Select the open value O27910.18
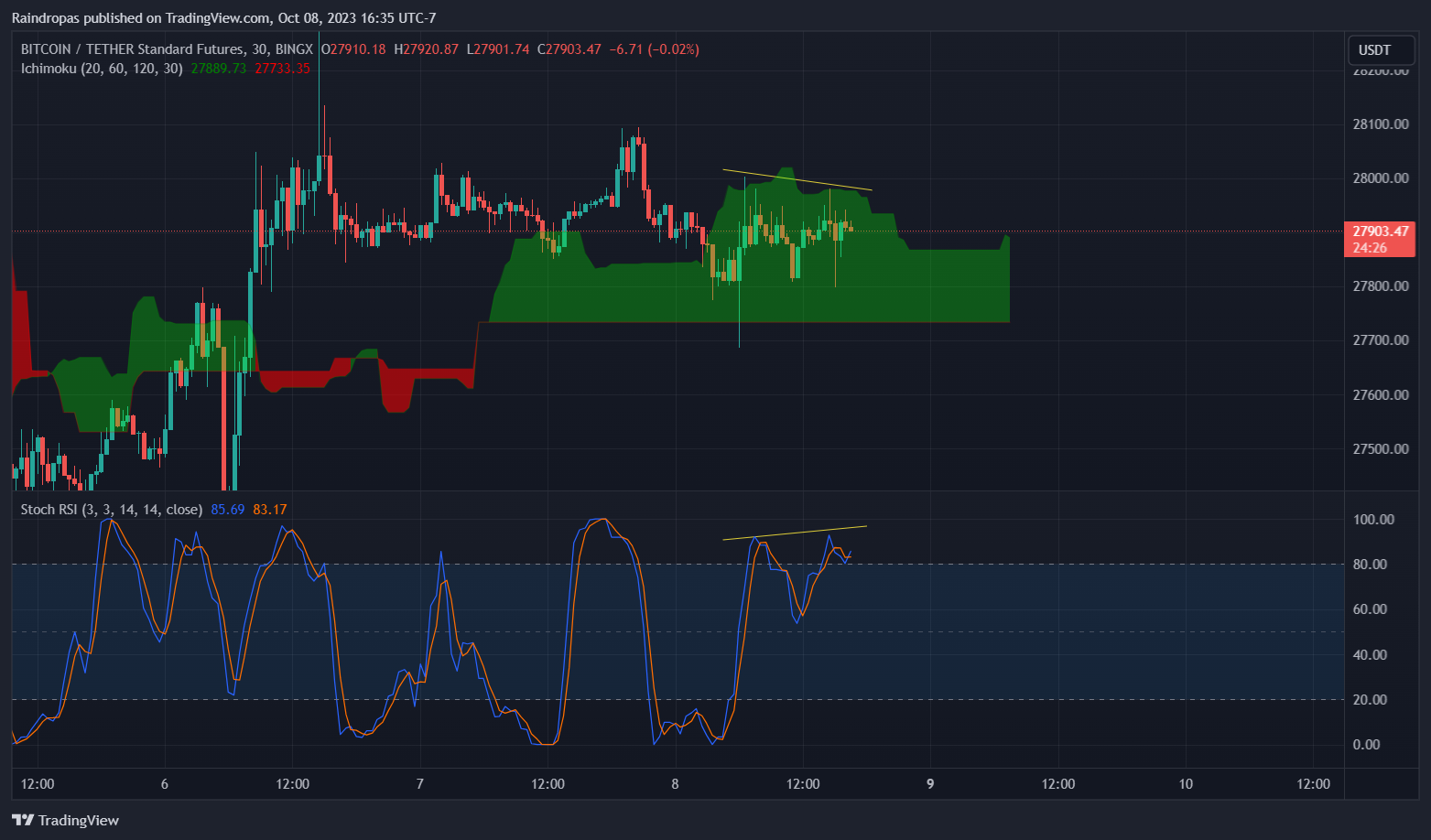1431x840 pixels. [353, 49]
